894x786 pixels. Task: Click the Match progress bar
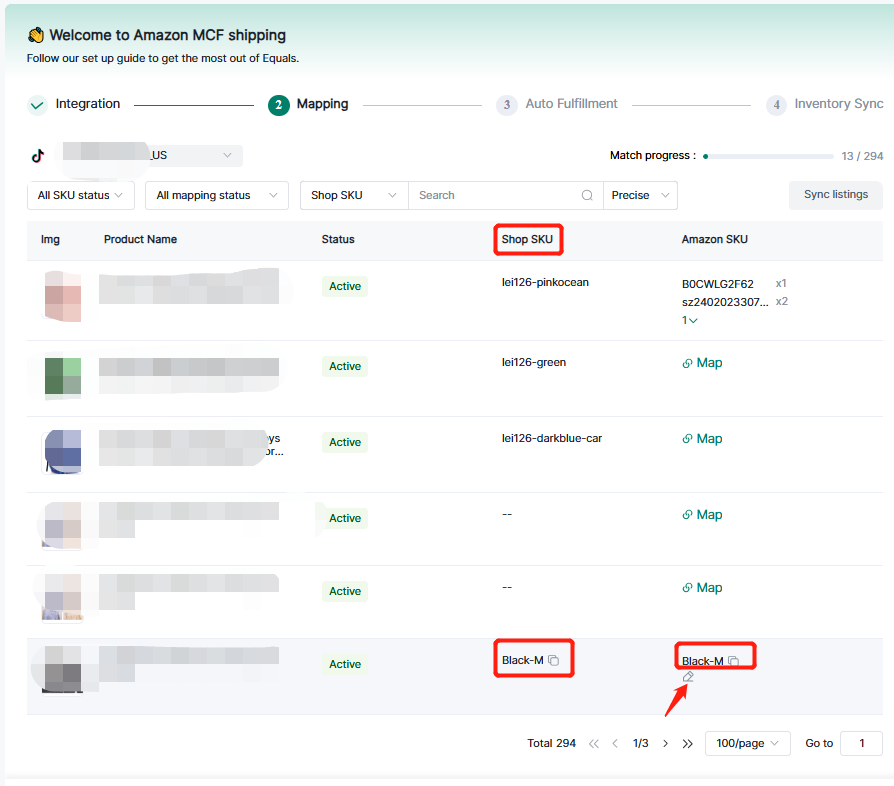pyautogui.click(x=768, y=156)
